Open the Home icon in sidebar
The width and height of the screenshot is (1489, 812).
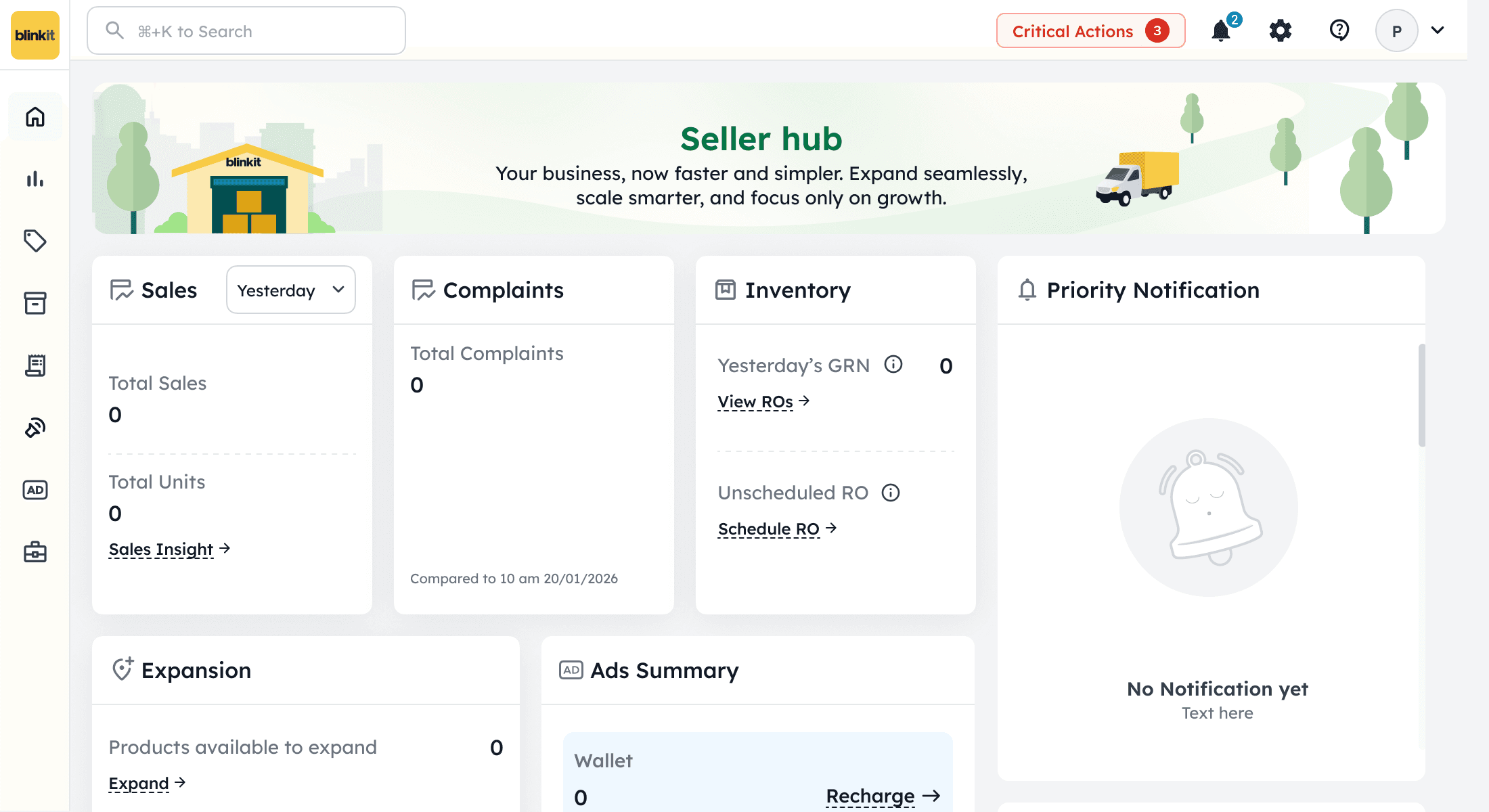[x=35, y=117]
